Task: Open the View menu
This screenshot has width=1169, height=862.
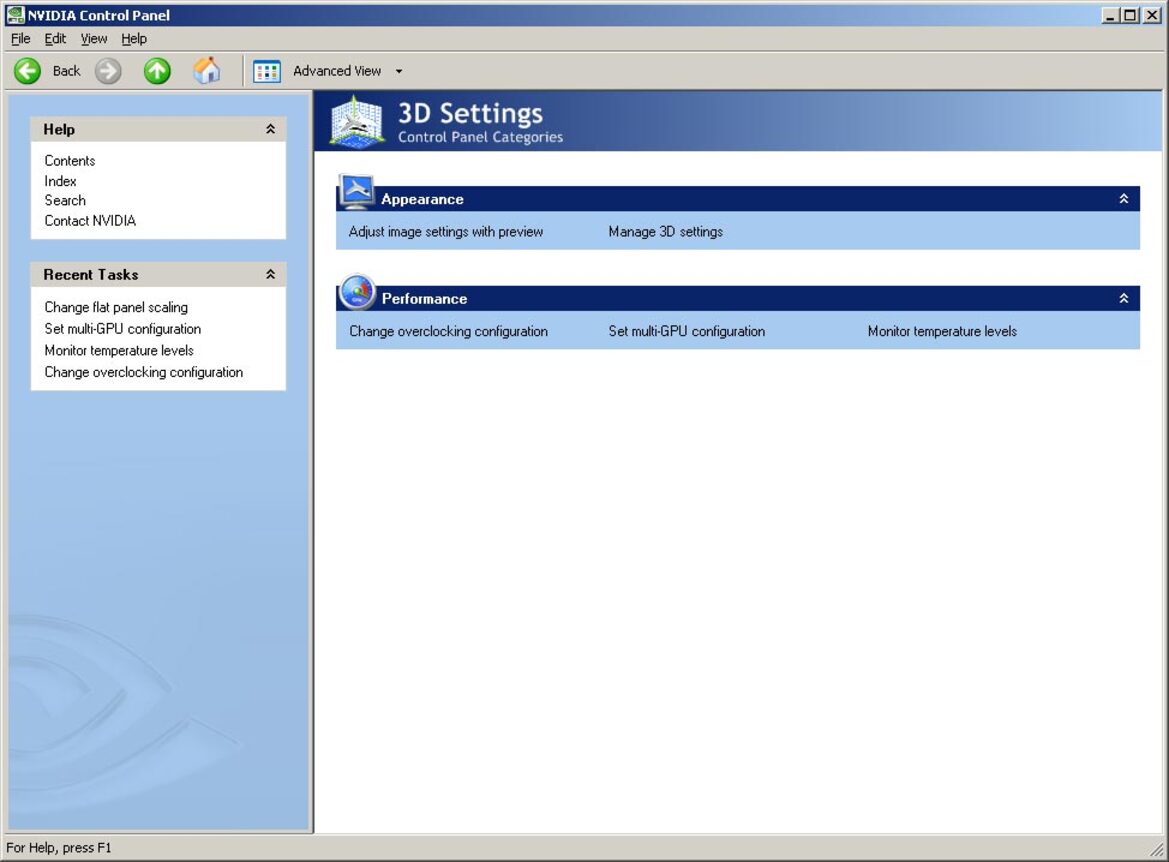Action: pos(94,39)
